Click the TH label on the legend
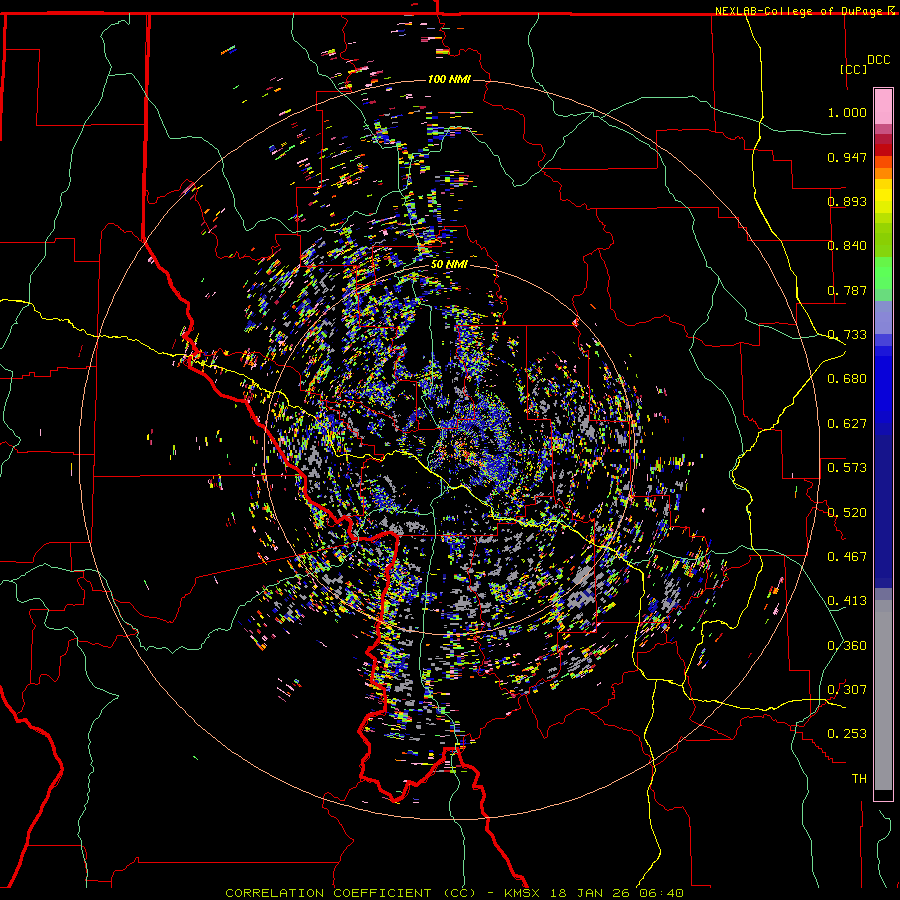The height and width of the screenshot is (900, 900). [x=859, y=779]
